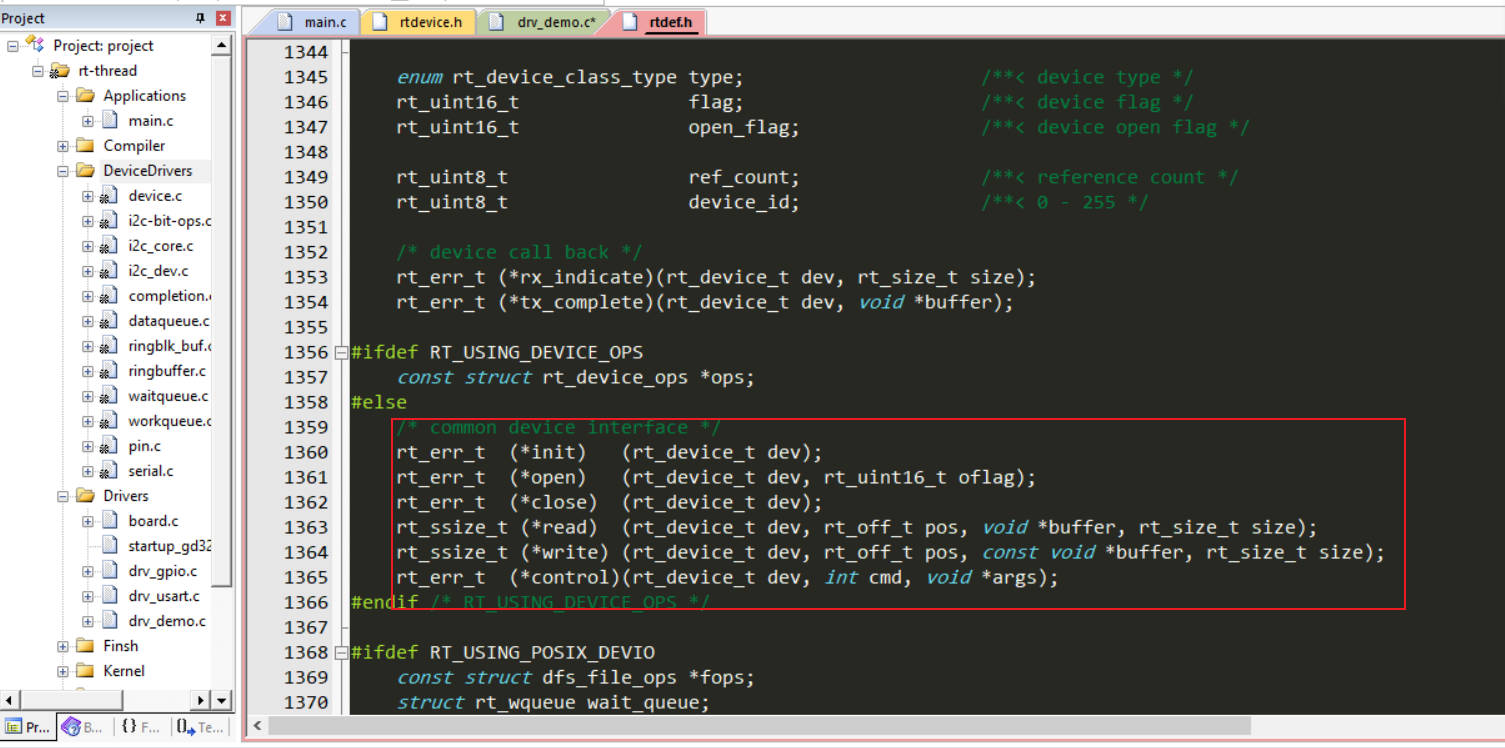Collapse the Project: project root node
This screenshot has height=748, width=1505.
13,46
